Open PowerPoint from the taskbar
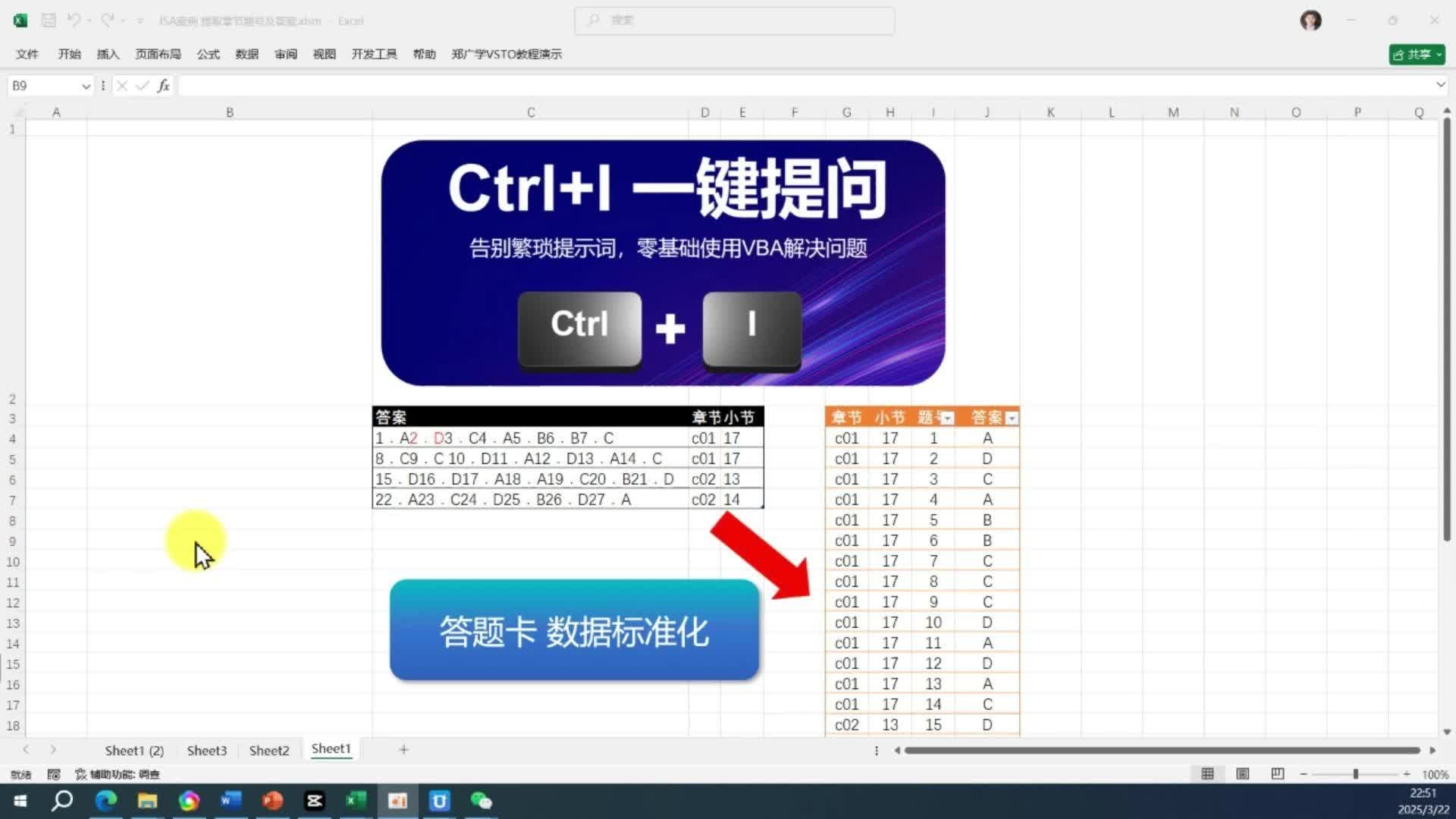Screen dimensions: 1456x819 (272, 801)
